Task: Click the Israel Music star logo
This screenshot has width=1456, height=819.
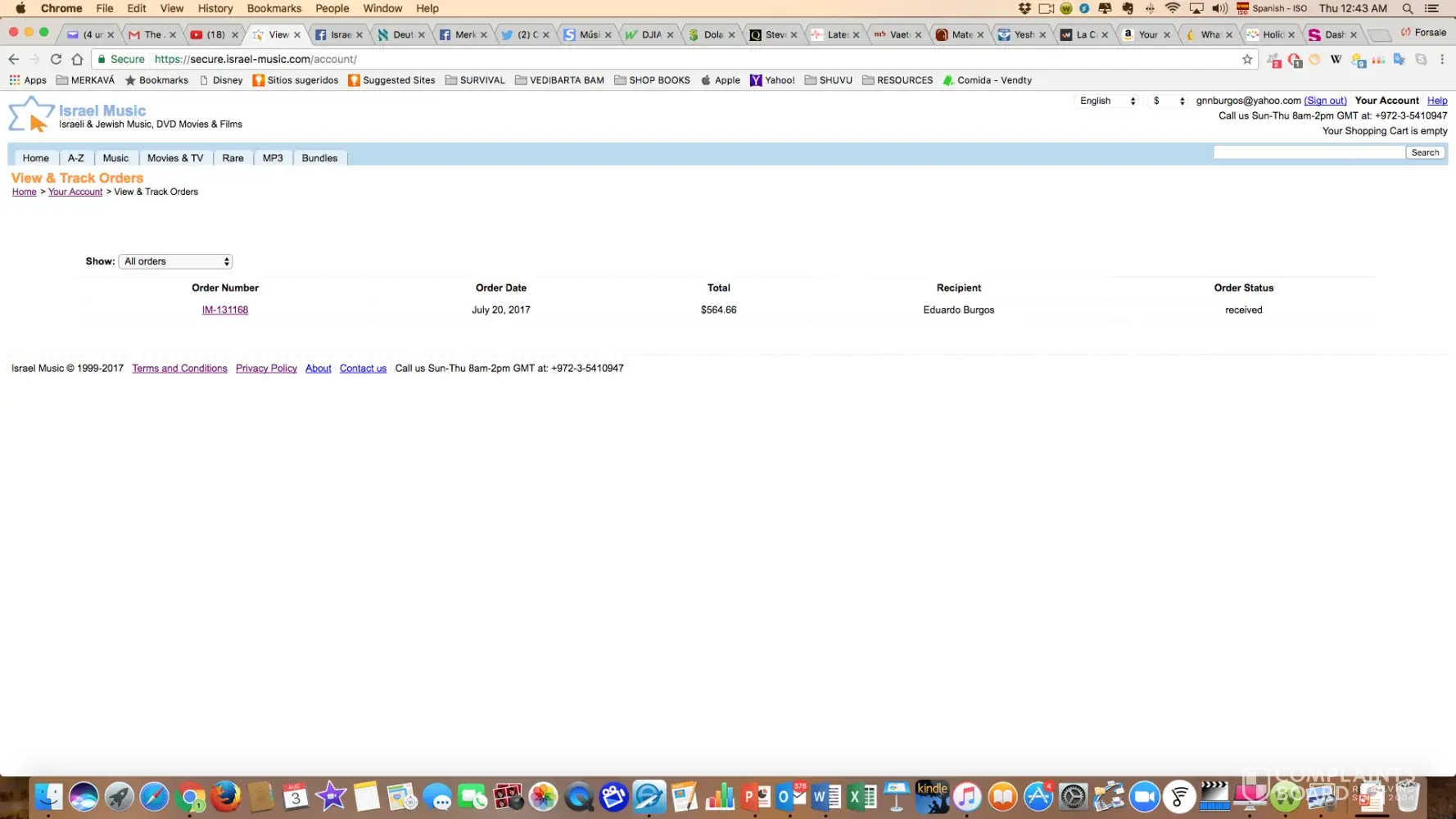Action: click(x=30, y=114)
